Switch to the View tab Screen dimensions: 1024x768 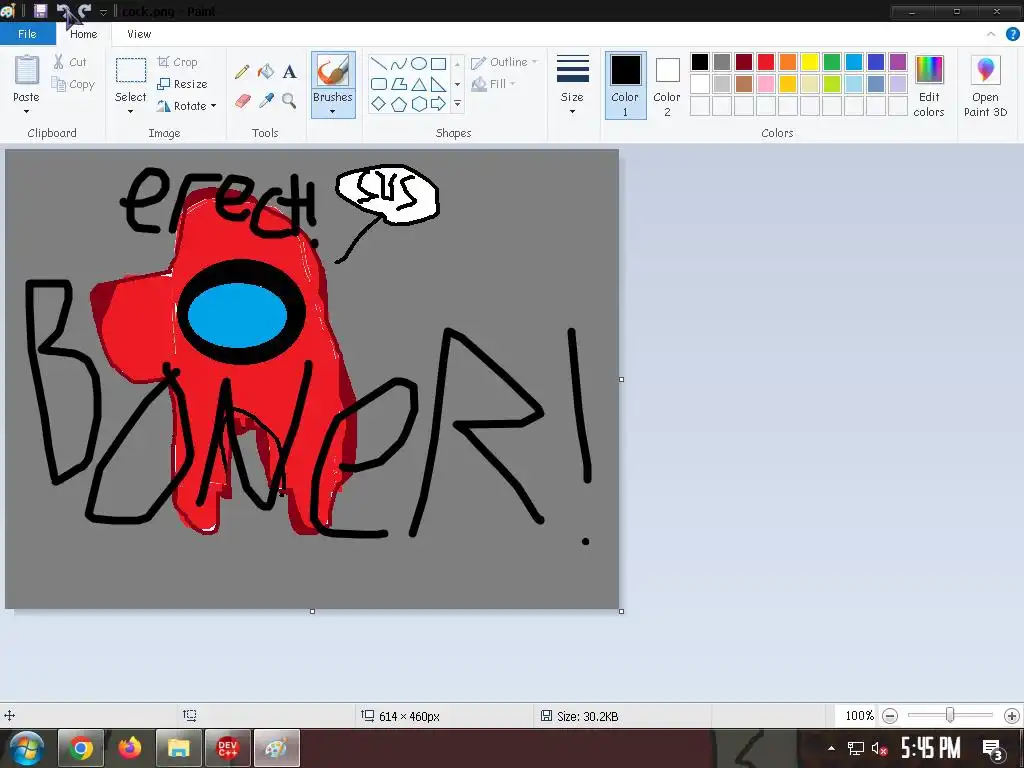pyautogui.click(x=139, y=34)
